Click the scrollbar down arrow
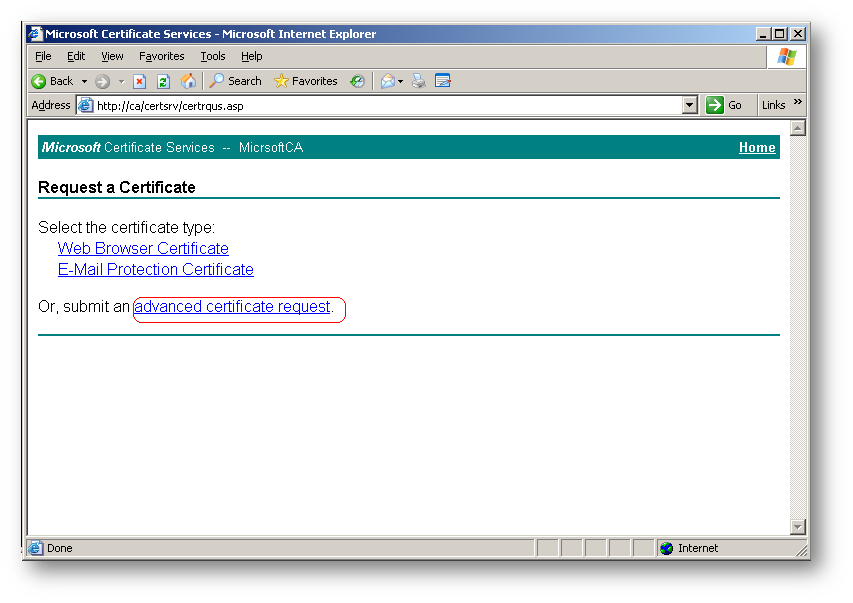The width and height of the screenshot is (853, 603). [x=798, y=527]
